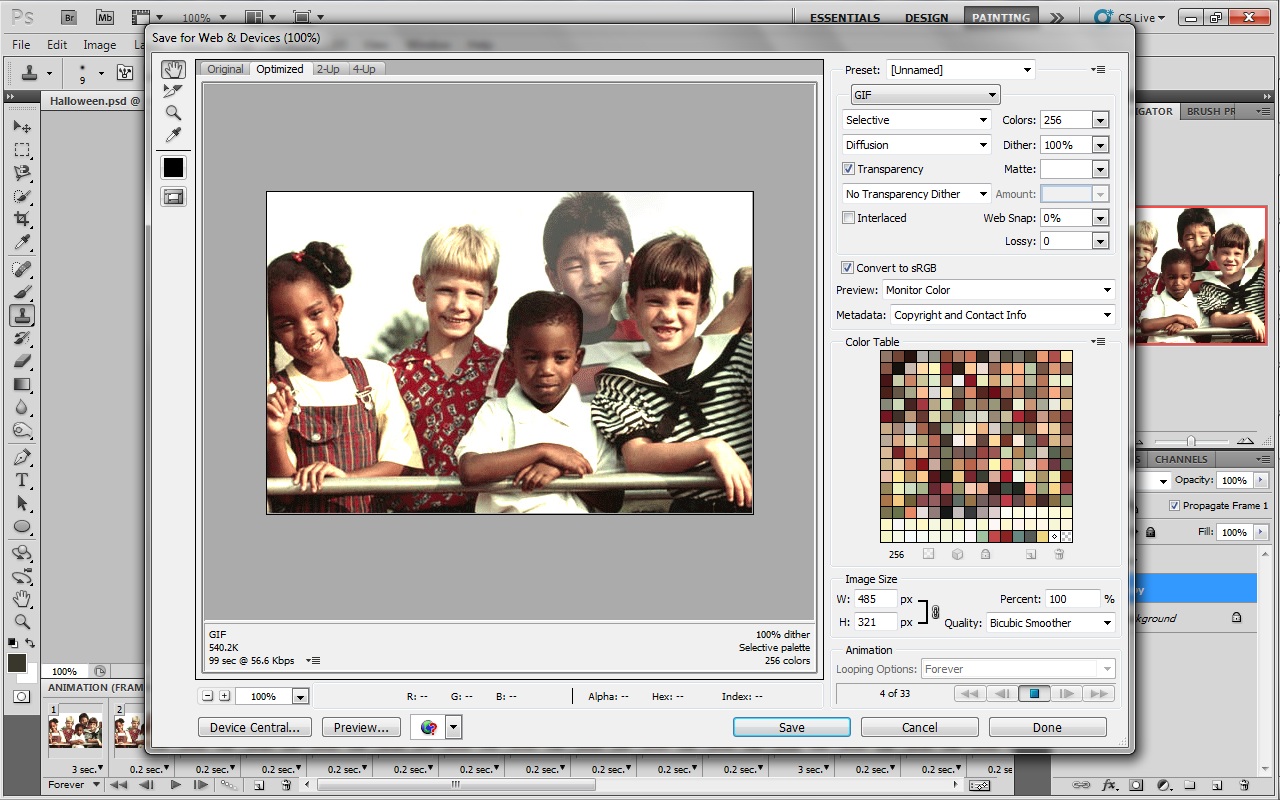Switch to the Original tab

click(225, 69)
